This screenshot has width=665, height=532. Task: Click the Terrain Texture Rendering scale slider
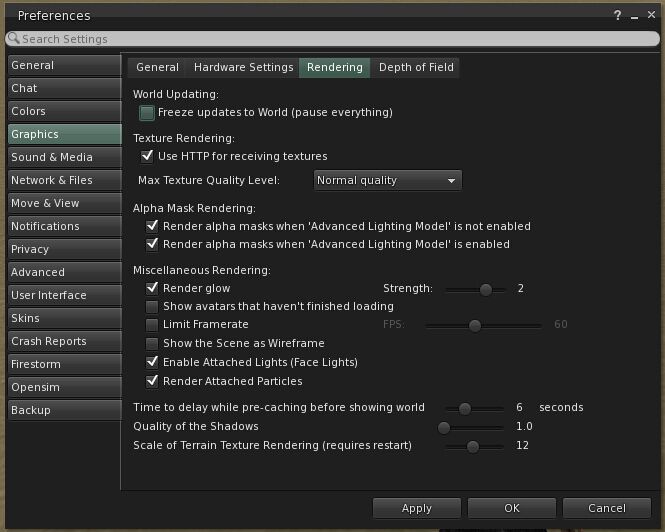[x=474, y=447]
